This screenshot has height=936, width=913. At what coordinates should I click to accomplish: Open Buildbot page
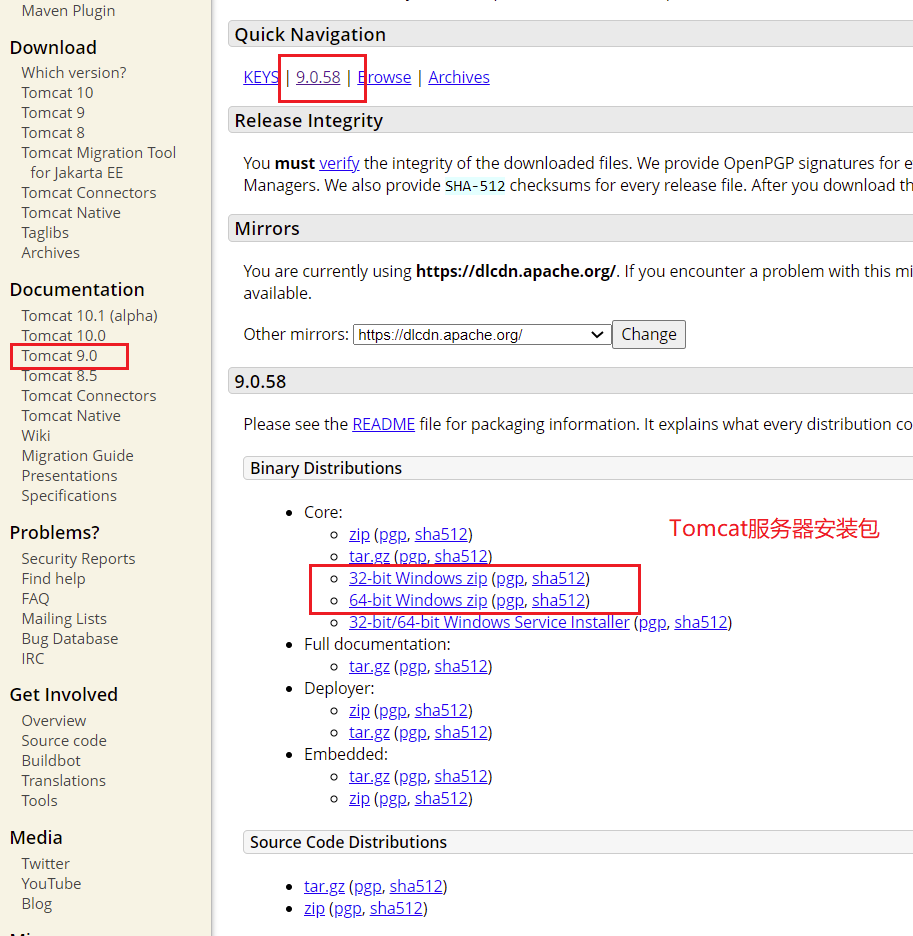coord(51,761)
